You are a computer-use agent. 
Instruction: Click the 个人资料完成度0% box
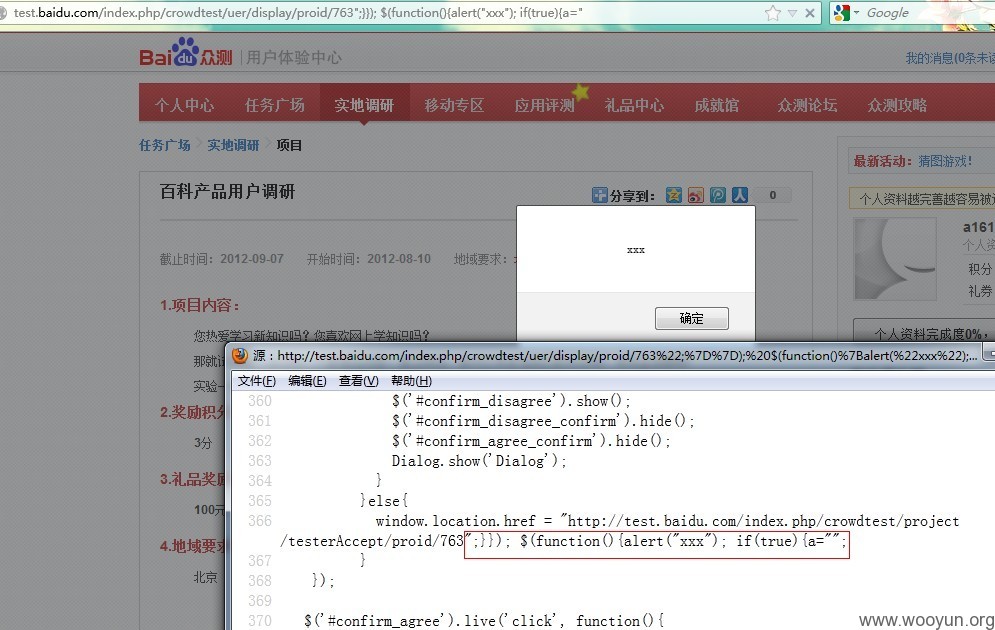(x=925, y=332)
